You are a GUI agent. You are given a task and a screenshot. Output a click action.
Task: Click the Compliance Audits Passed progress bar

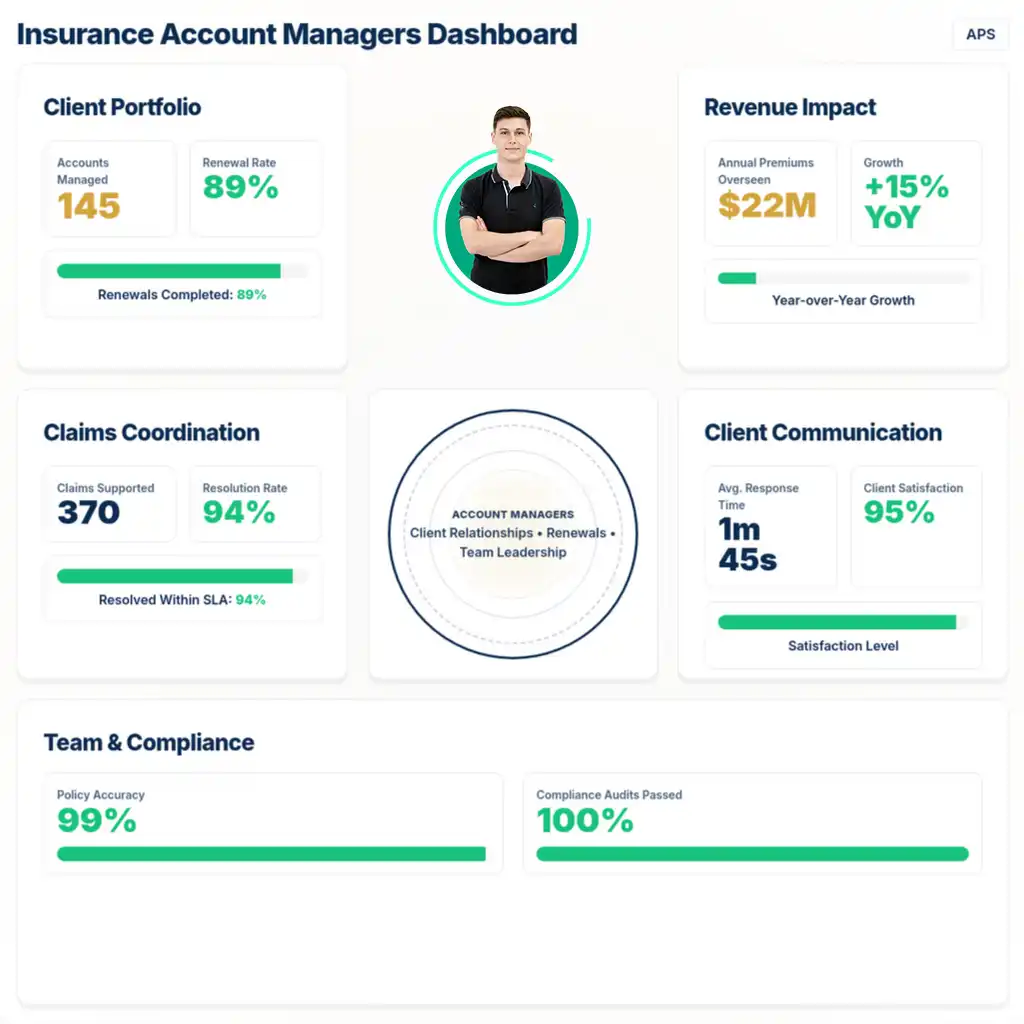point(752,854)
